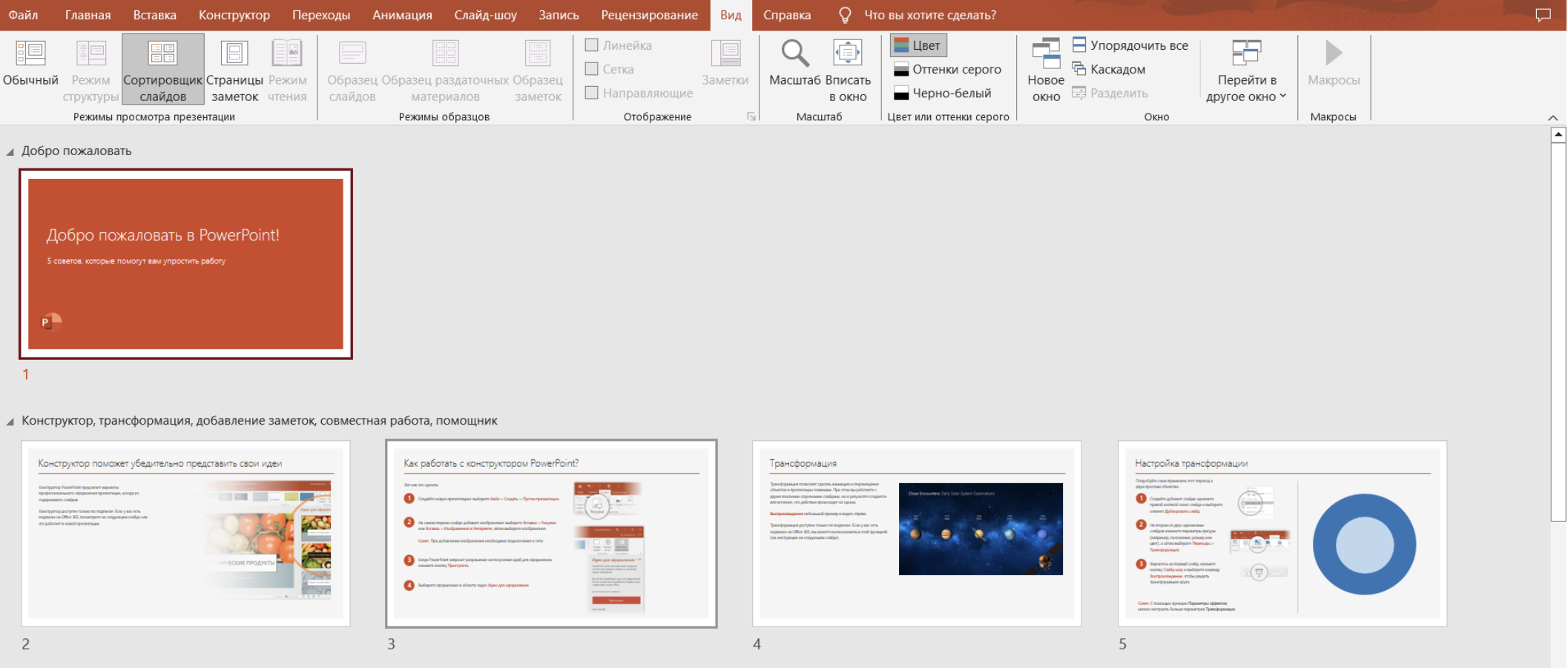The width and height of the screenshot is (1568, 668).
Task: Click the lightbulb search icon
Action: (845, 15)
